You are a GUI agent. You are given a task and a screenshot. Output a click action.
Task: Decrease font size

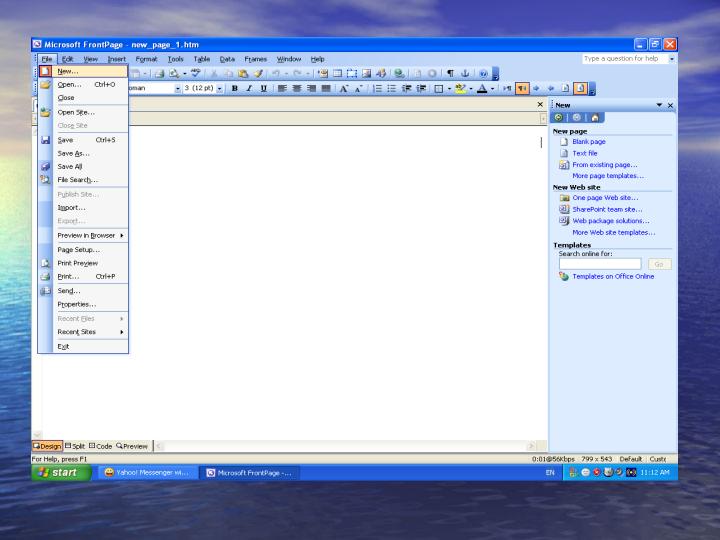[358, 88]
